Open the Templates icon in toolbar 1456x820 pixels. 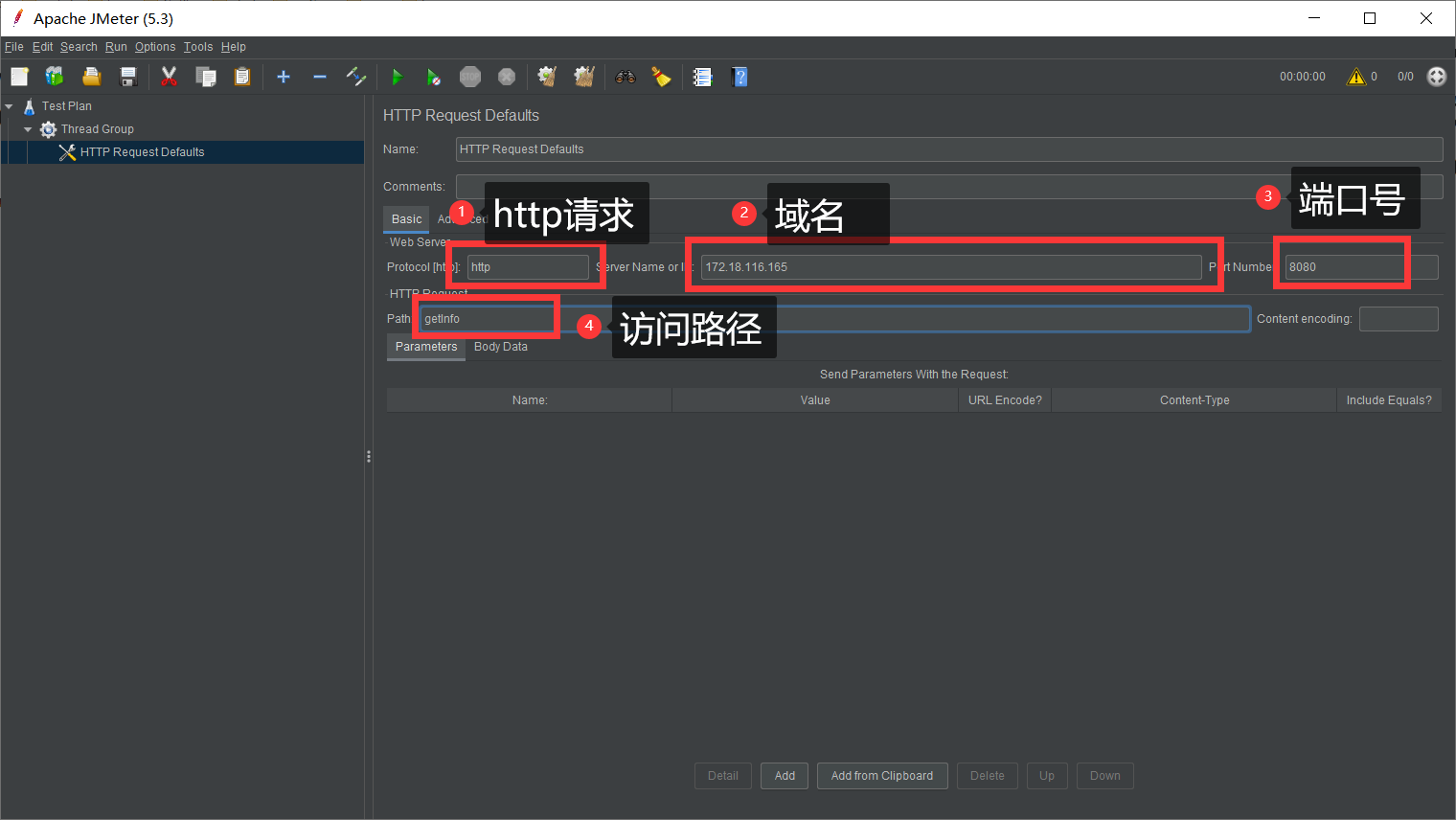click(x=55, y=77)
